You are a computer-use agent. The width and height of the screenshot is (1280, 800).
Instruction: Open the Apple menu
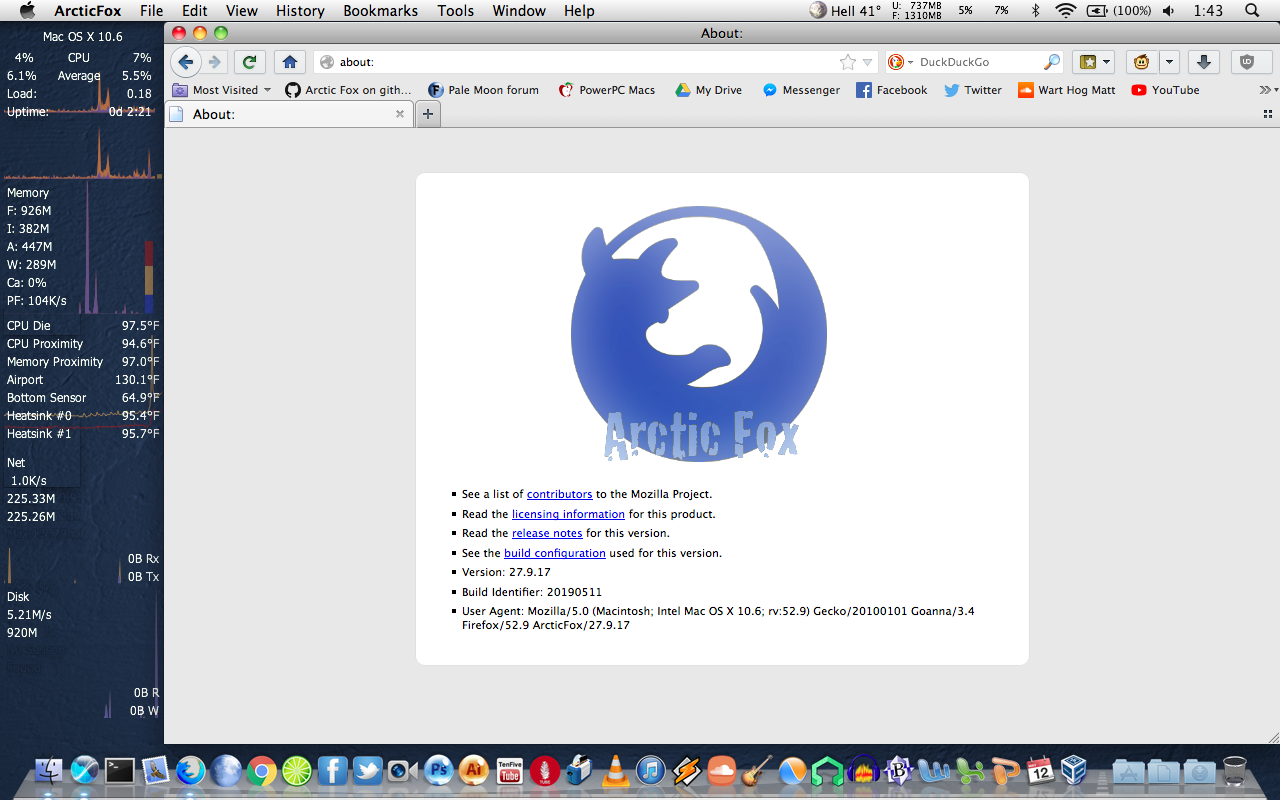coord(27,11)
